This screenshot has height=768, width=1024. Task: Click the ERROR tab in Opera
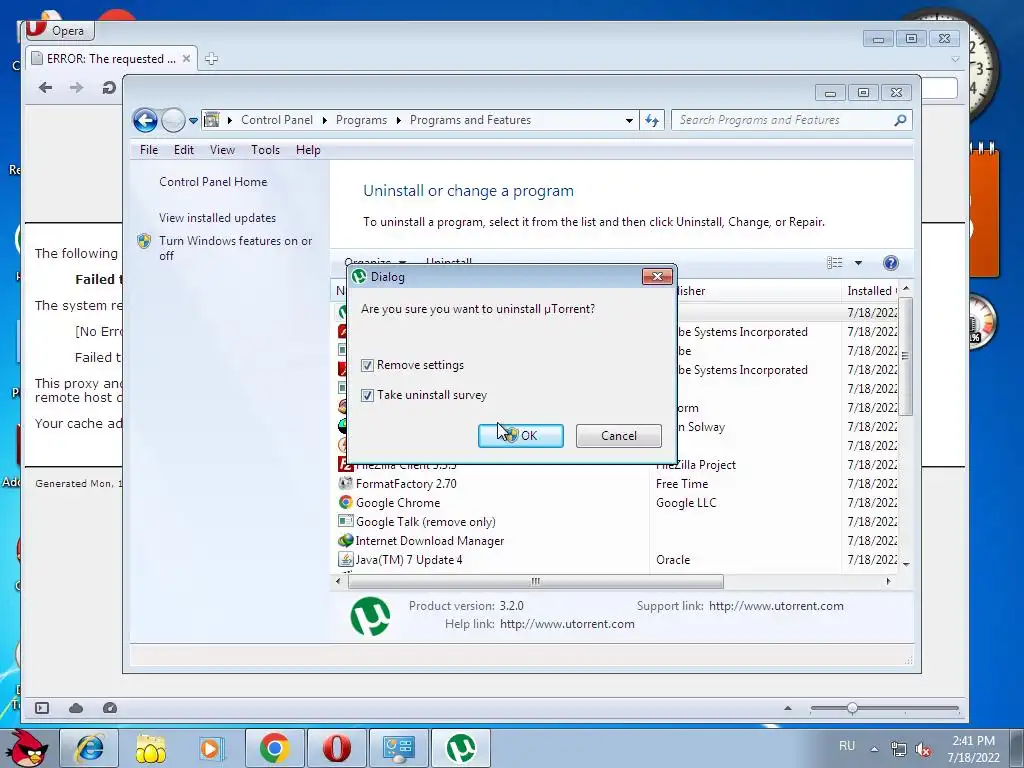111,59
